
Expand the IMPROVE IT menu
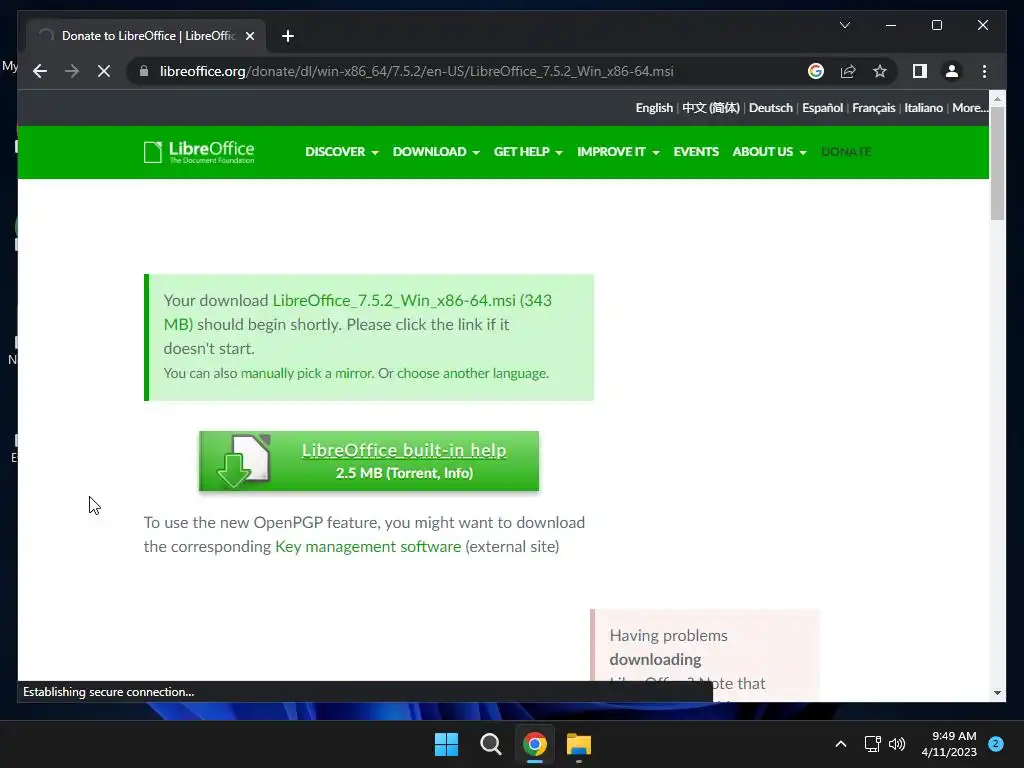pos(618,152)
